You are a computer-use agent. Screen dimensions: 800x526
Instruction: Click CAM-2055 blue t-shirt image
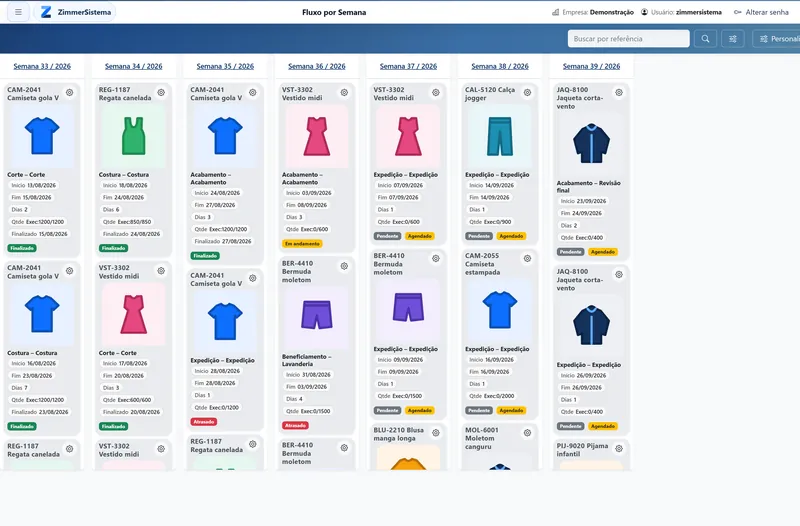coord(499,310)
